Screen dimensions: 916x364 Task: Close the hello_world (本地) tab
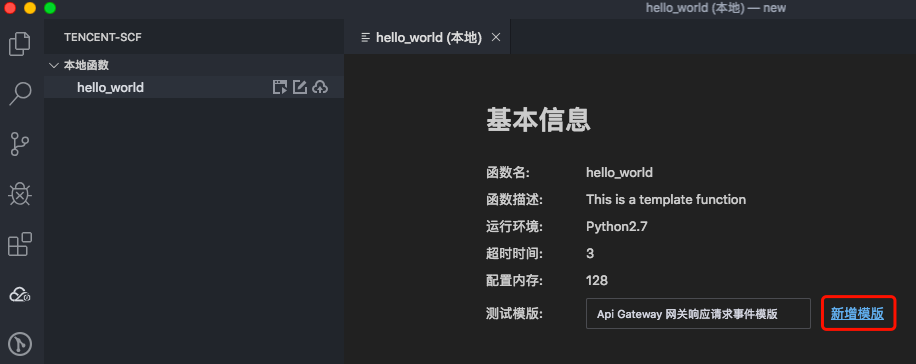[x=496, y=37]
